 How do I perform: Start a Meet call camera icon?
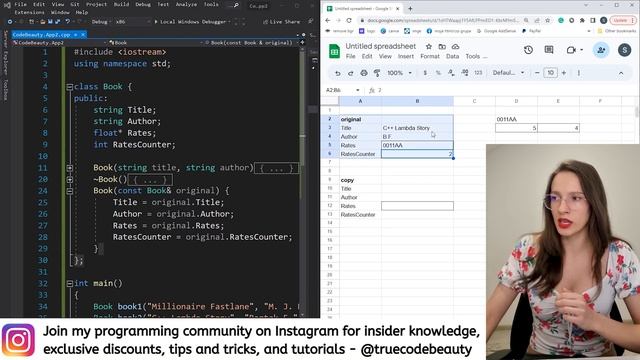pos(571,50)
